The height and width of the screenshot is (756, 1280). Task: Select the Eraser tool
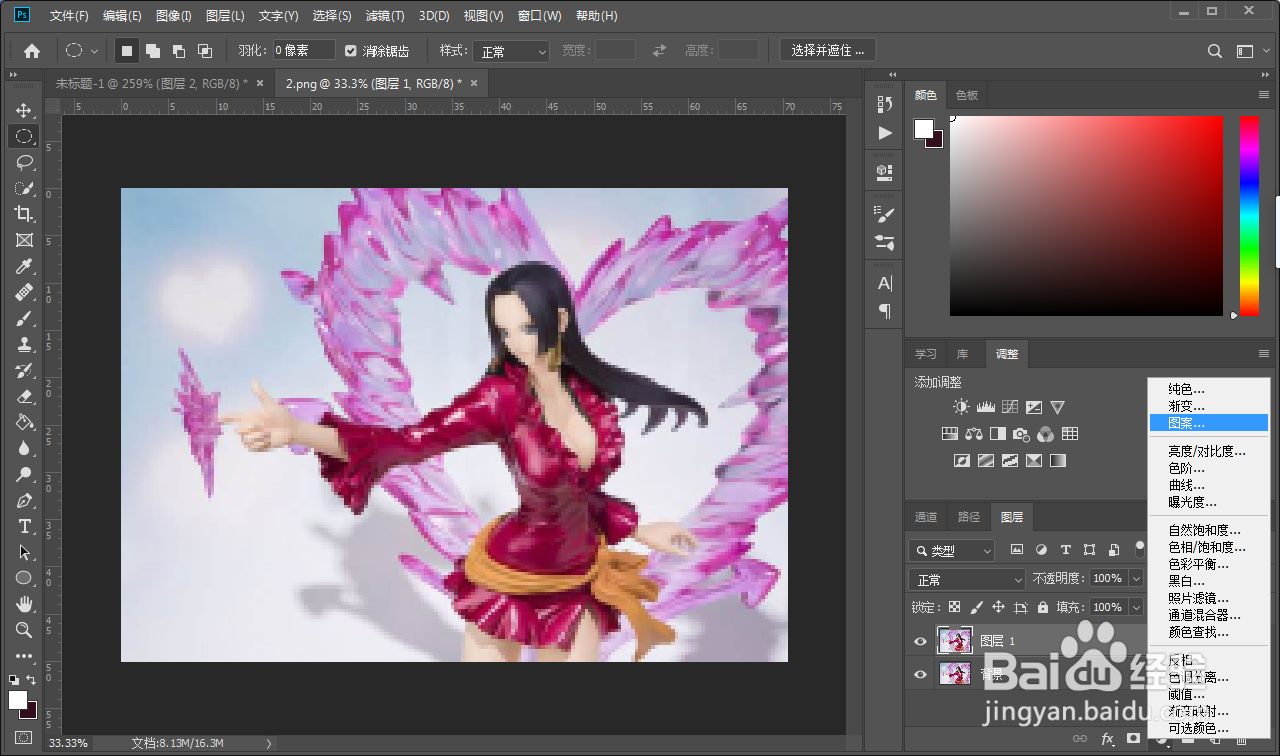[23, 396]
